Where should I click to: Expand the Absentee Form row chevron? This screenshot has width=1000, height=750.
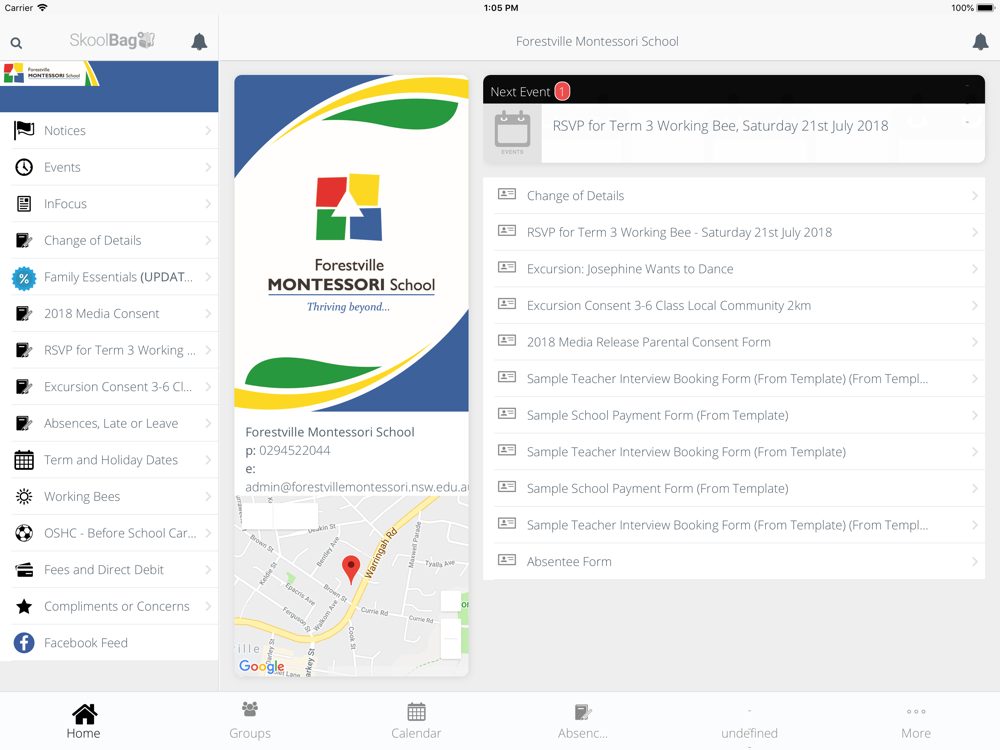point(974,562)
